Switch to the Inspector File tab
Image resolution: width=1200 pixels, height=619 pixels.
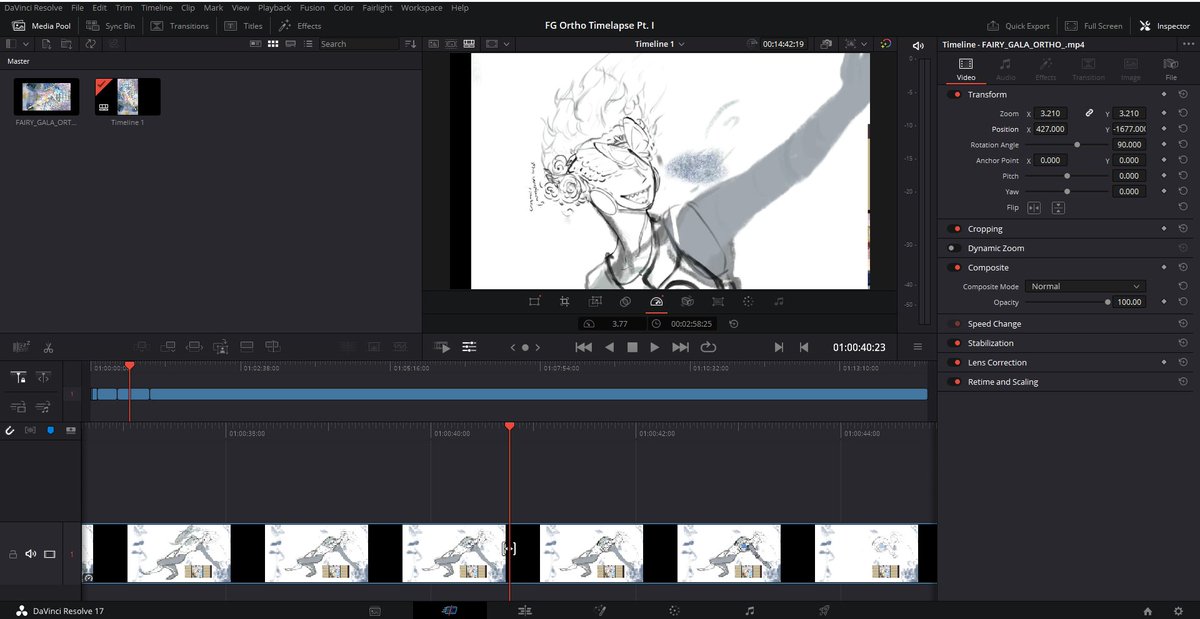[1171, 69]
